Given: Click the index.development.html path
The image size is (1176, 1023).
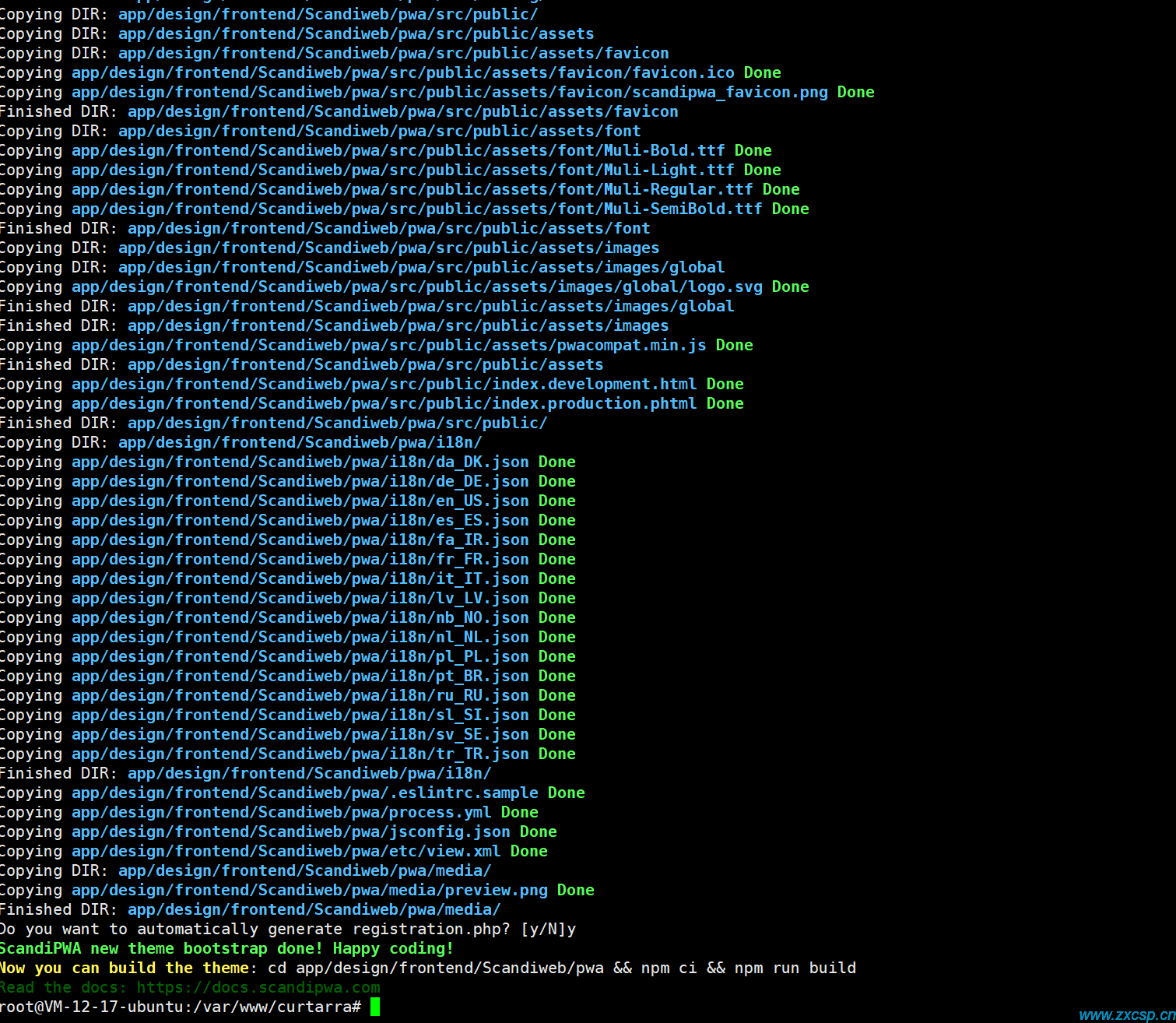Looking at the screenshot, I should (384, 384).
